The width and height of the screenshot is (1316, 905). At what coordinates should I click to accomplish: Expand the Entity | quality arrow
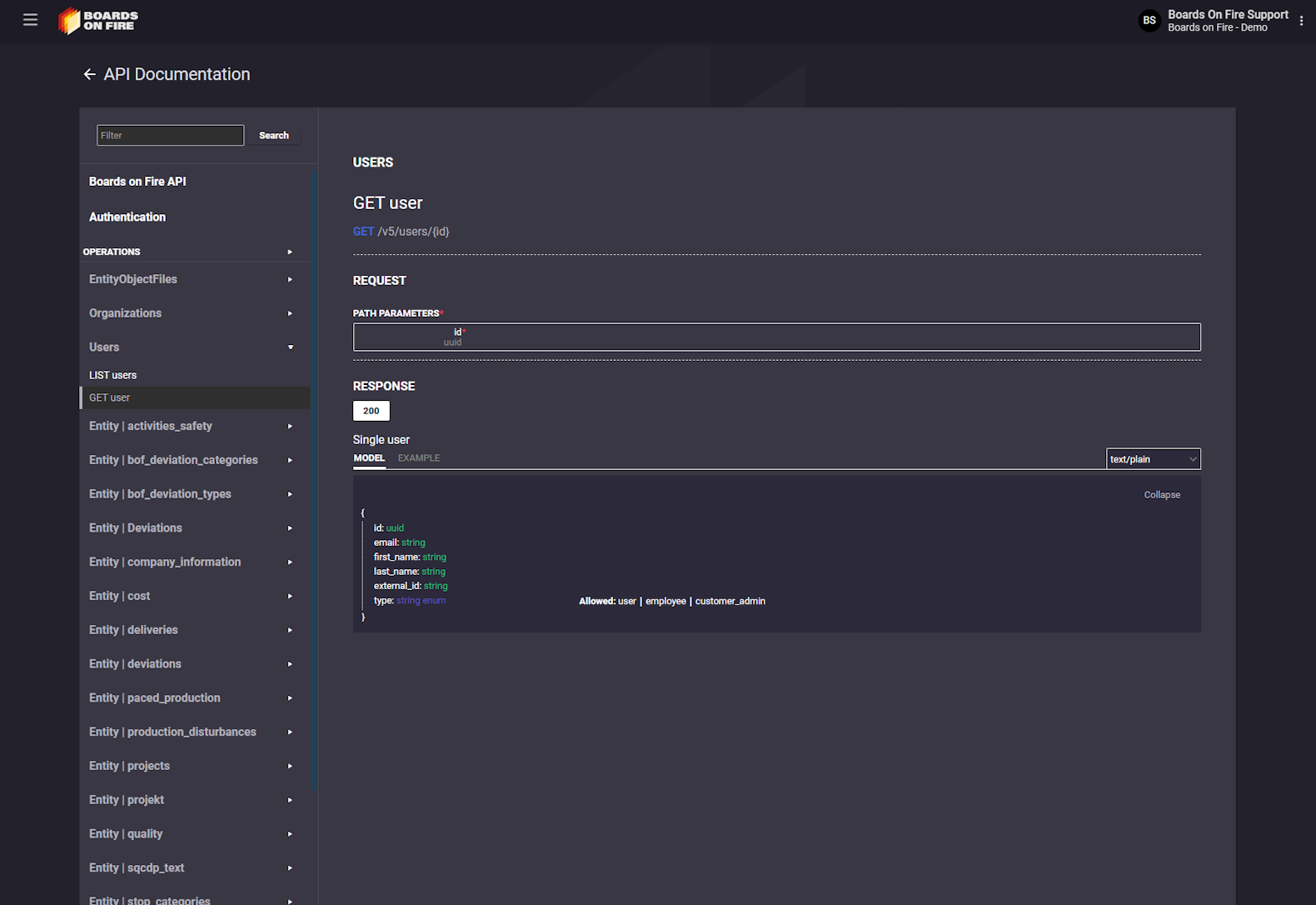[290, 834]
